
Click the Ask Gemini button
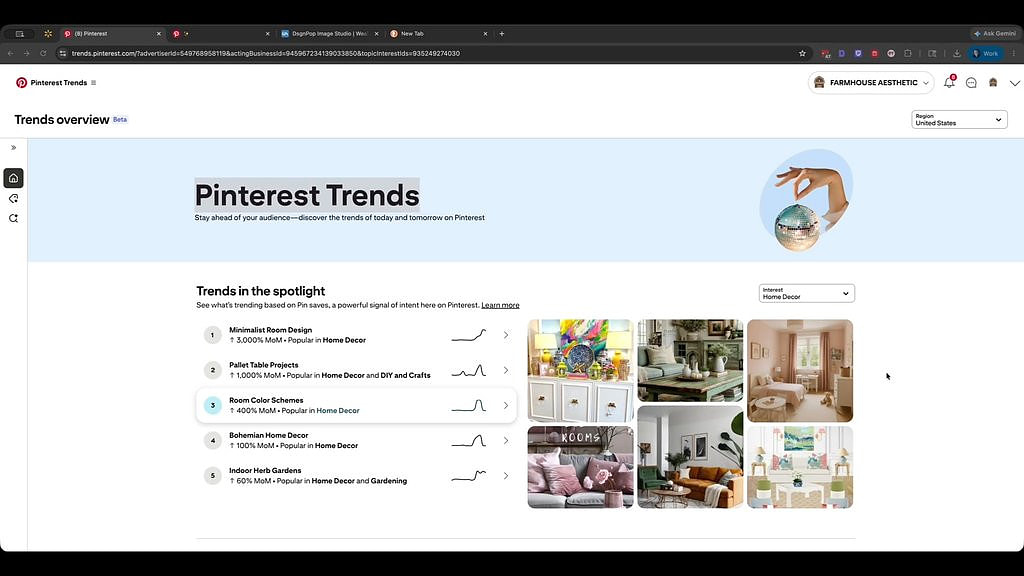(x=995, y=33)
